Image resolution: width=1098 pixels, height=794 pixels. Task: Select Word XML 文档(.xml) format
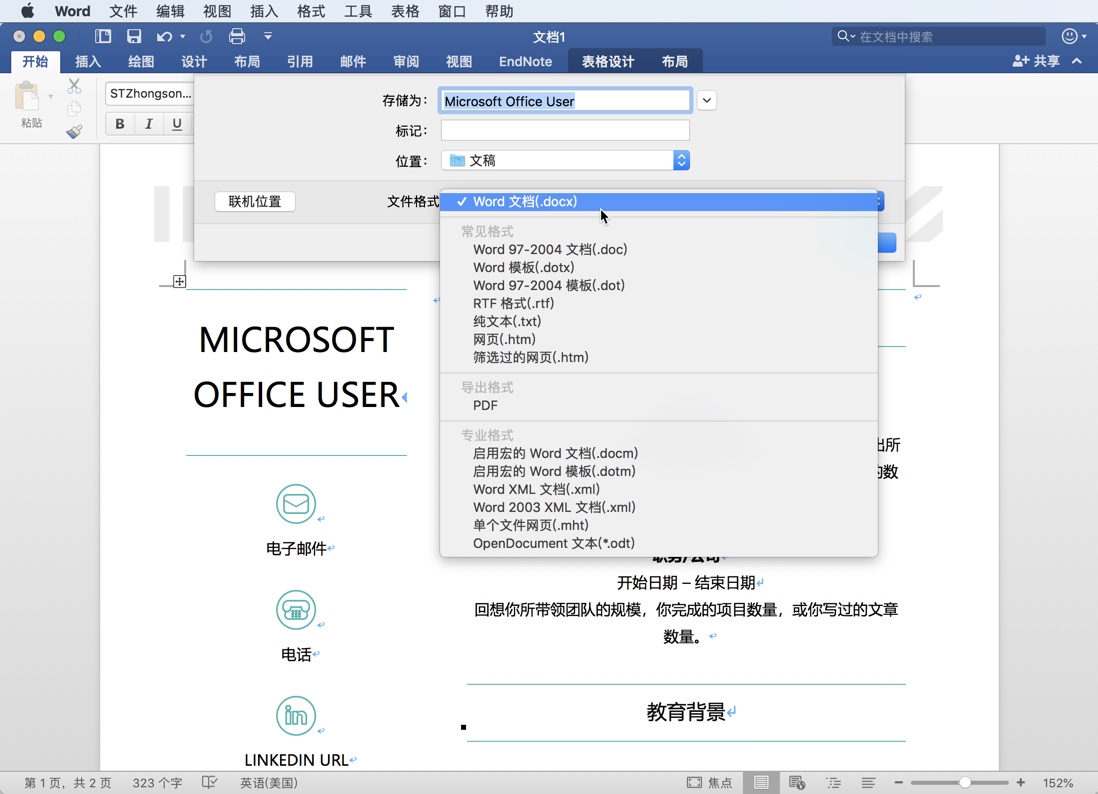[658, 489]
